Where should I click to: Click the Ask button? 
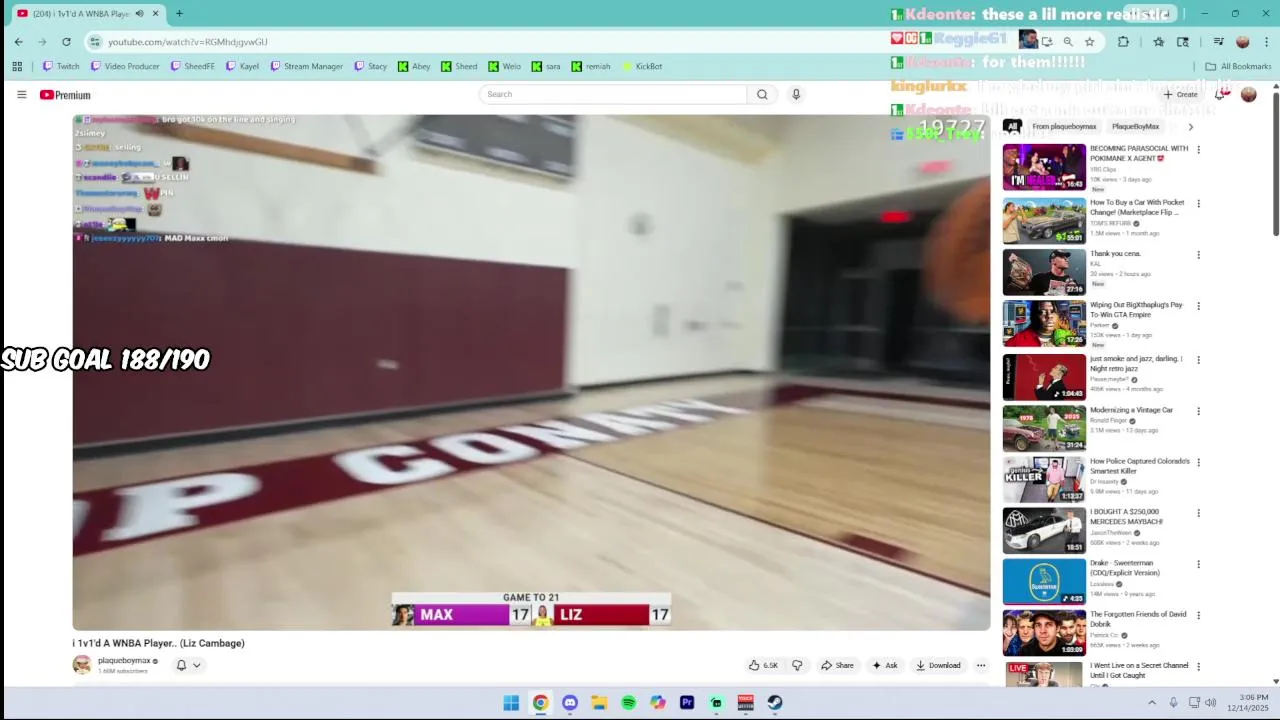(x=885, y=665)
